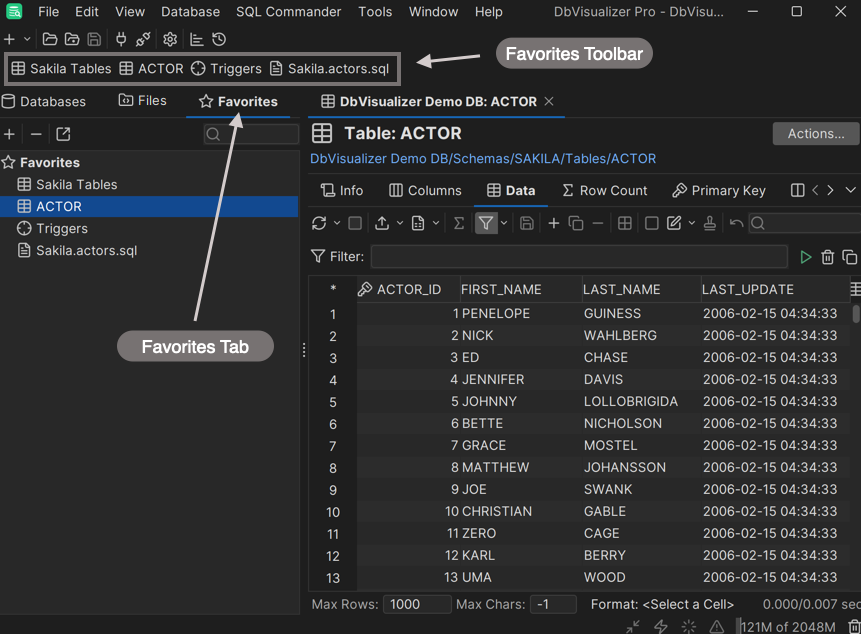Image resolution: width=861 pixels, height=634 pixels.
Task: Toggle the empty square icon before the edit pencil
Action: pos(651,223)
